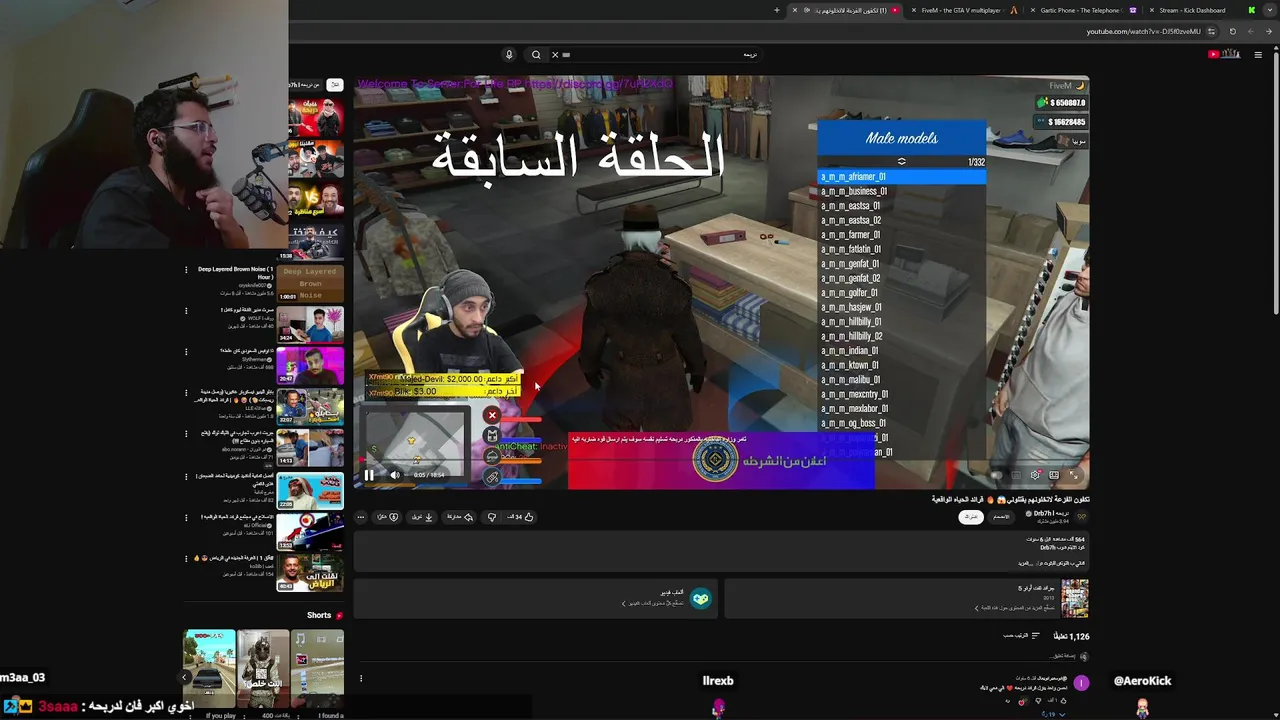Open options menu for 22:05 suggested video
1280x720 pixels.
pos(186,477)
